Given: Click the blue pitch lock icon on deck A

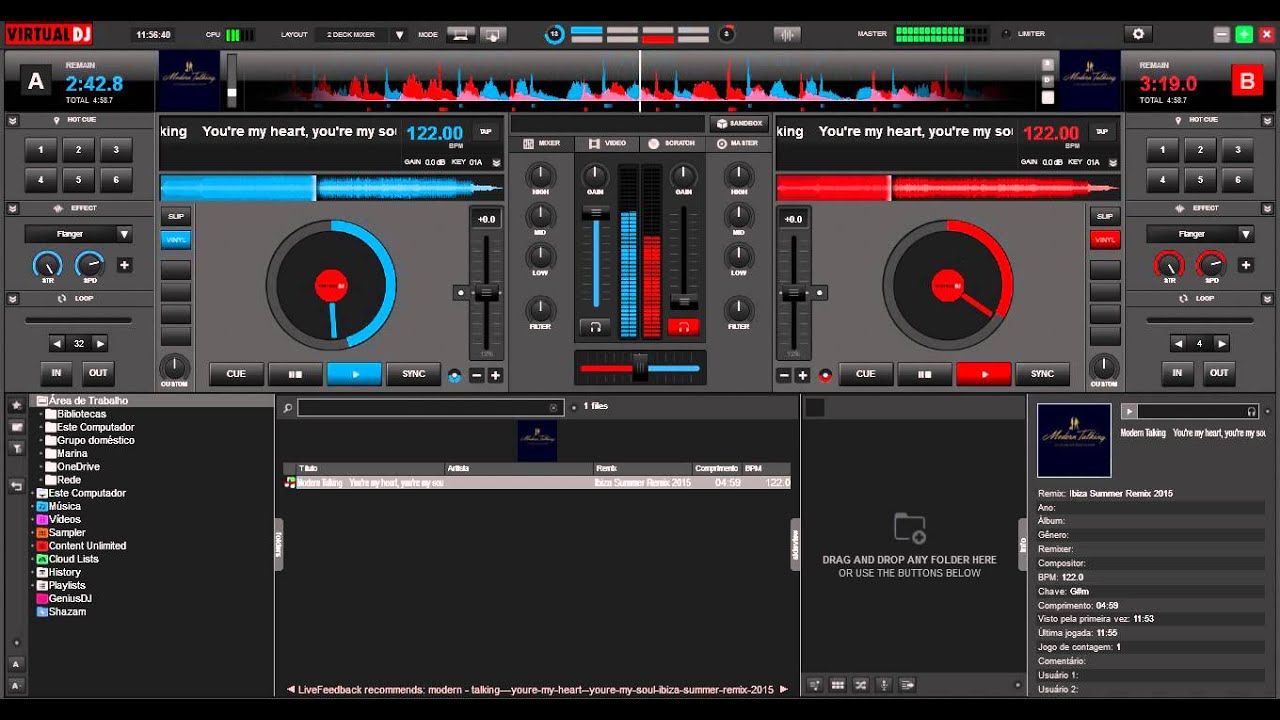Looking at the screenshot, I should [x=455, y=376].
